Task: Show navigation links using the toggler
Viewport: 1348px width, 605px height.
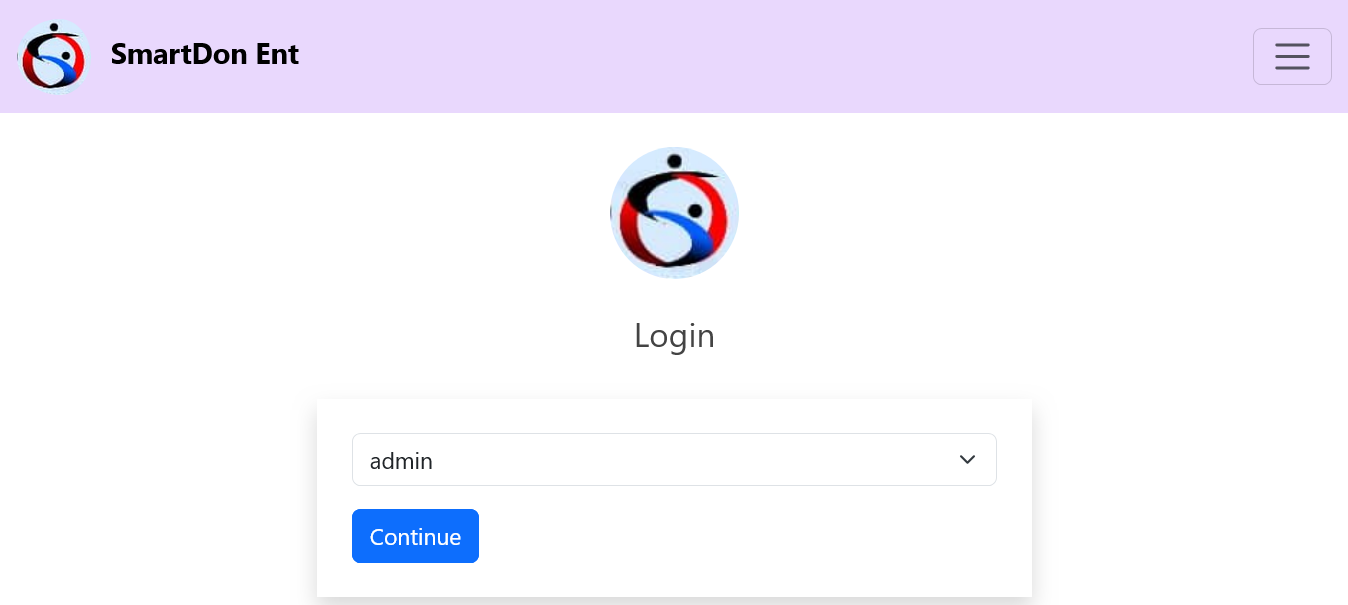Action: 1292,56
